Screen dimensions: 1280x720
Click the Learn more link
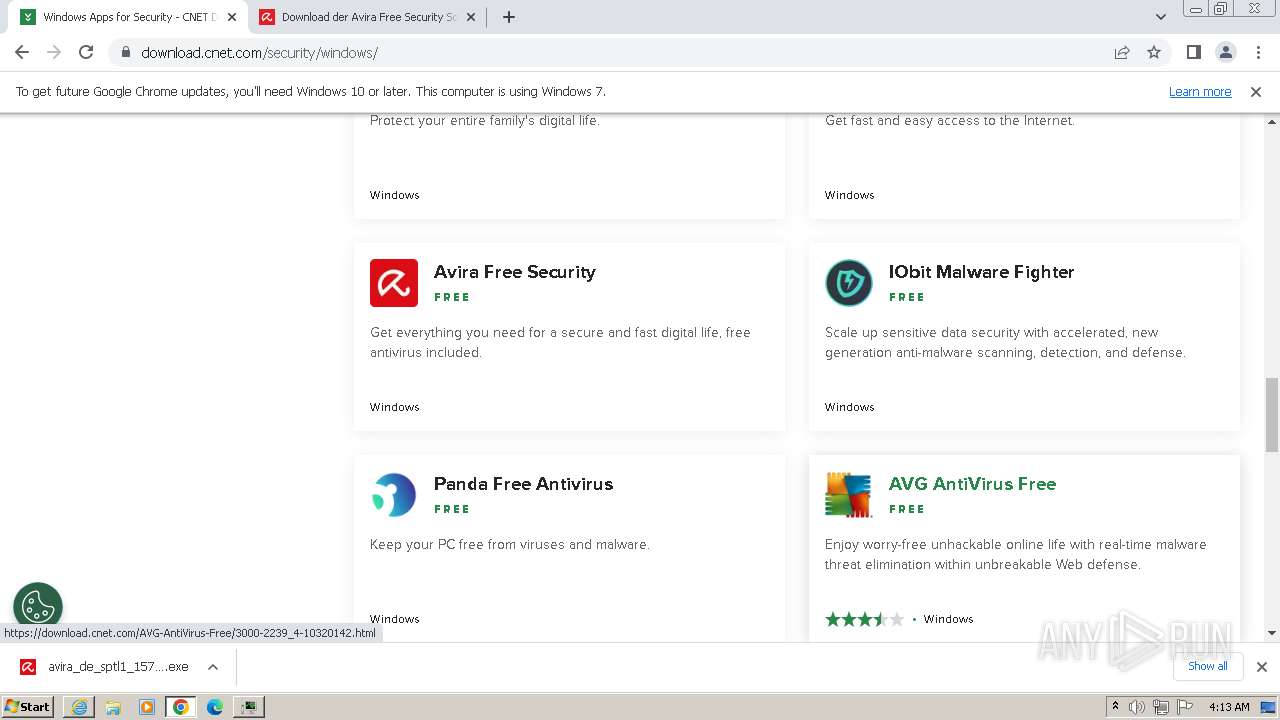tap(1200, 91)
